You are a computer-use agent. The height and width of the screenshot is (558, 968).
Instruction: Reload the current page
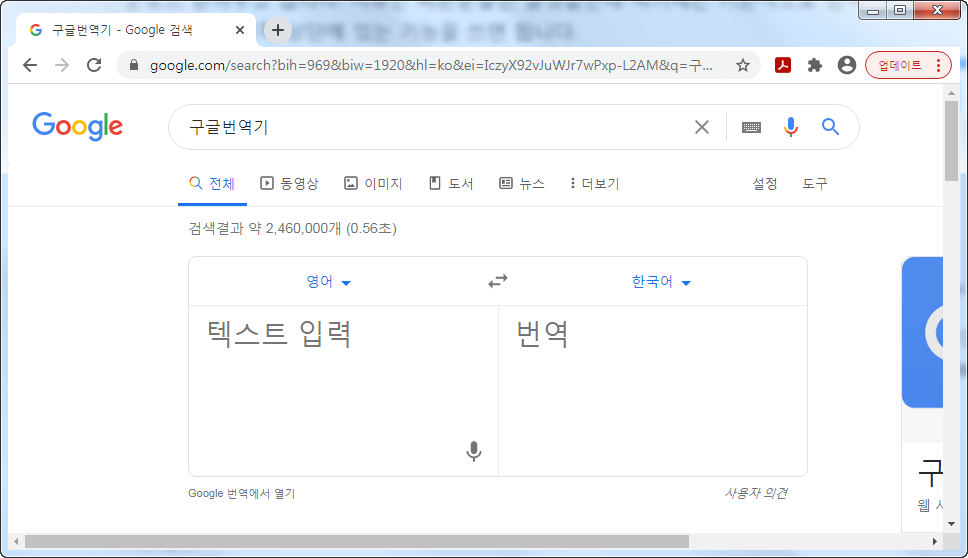(x=94, y=65)
